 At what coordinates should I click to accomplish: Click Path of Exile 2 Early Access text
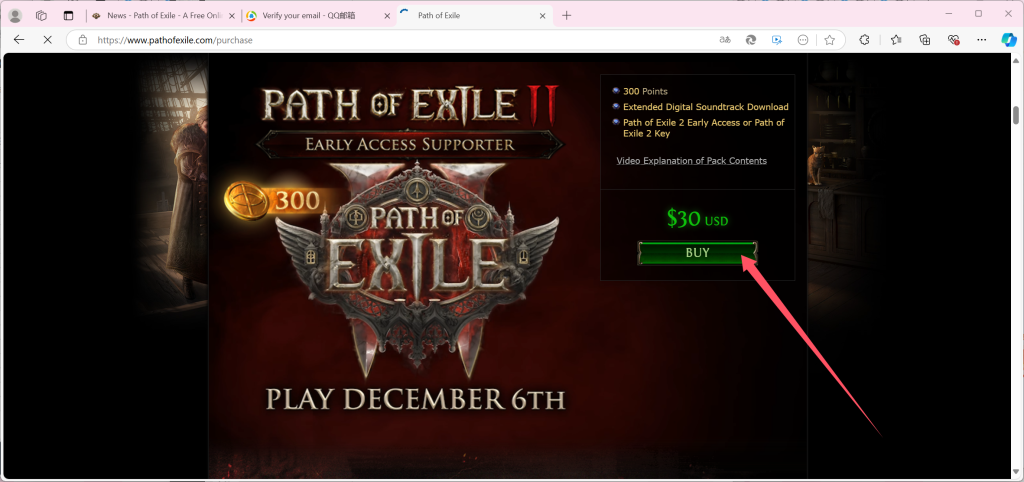(x=703, y=128)
